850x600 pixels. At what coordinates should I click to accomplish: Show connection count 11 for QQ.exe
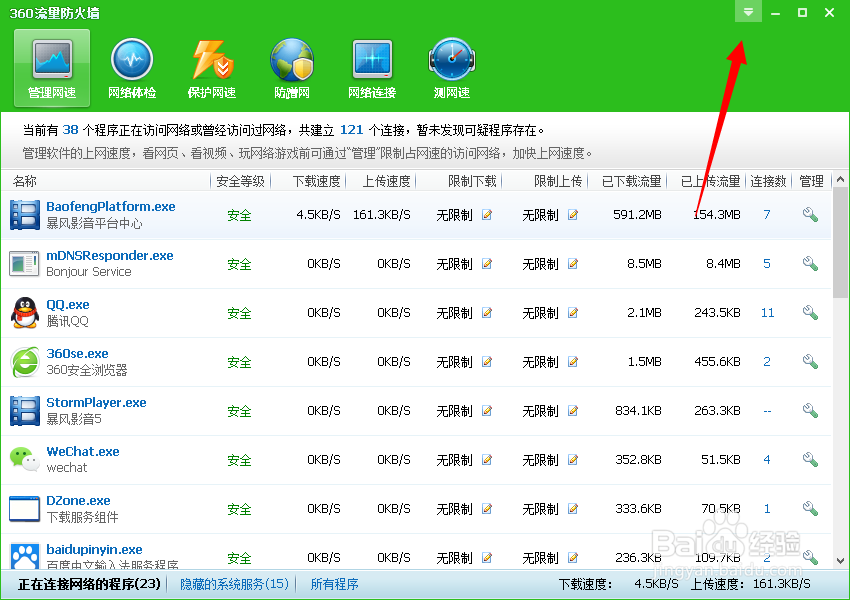[767, 313]
